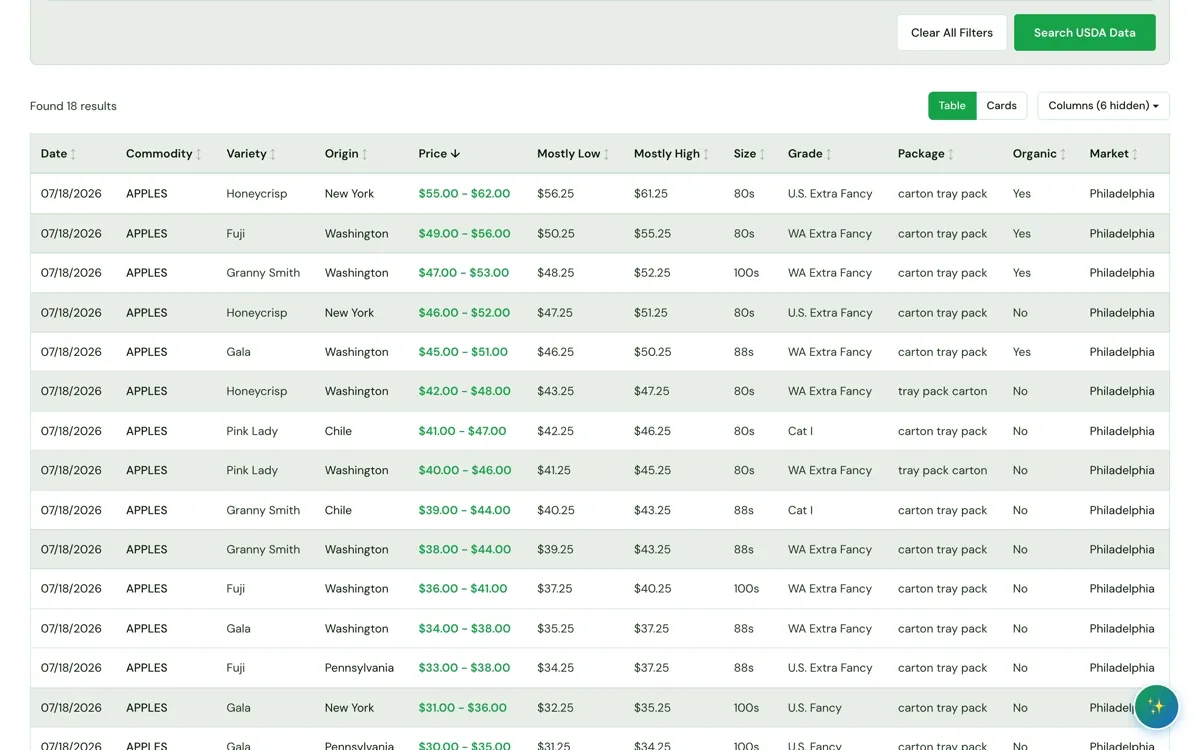Select price $55.00 - $62.00
This screenshot has height=750, width=1200.
click(464, 194)
